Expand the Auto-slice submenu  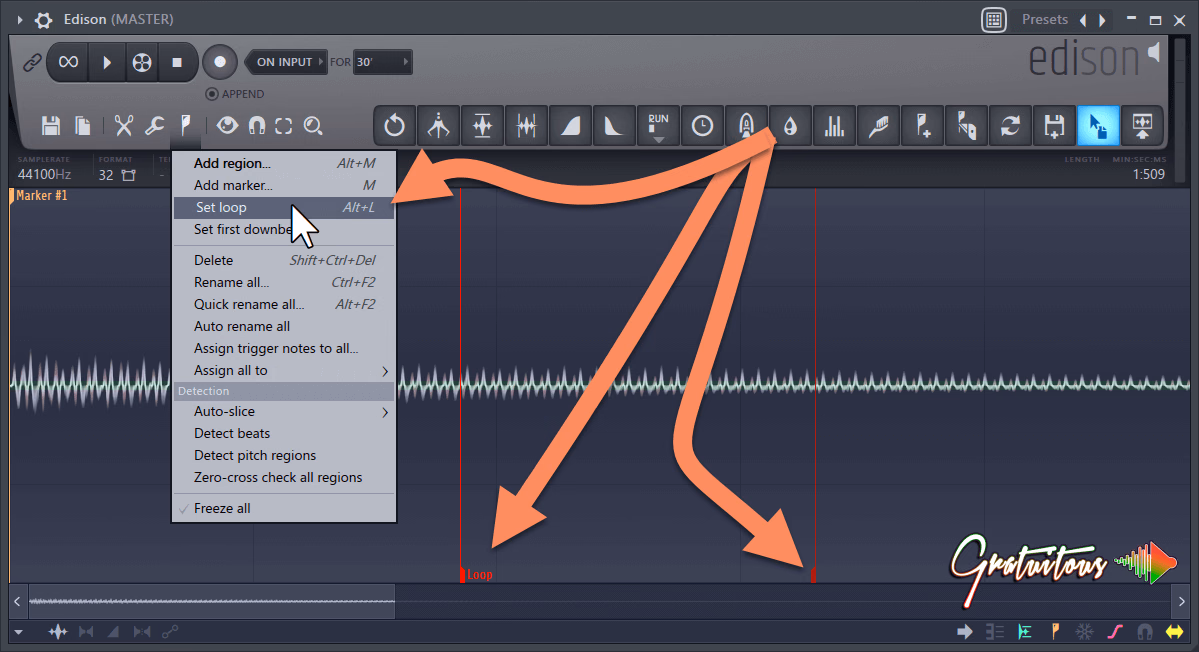pyautogui.click(x=284, y=412)
